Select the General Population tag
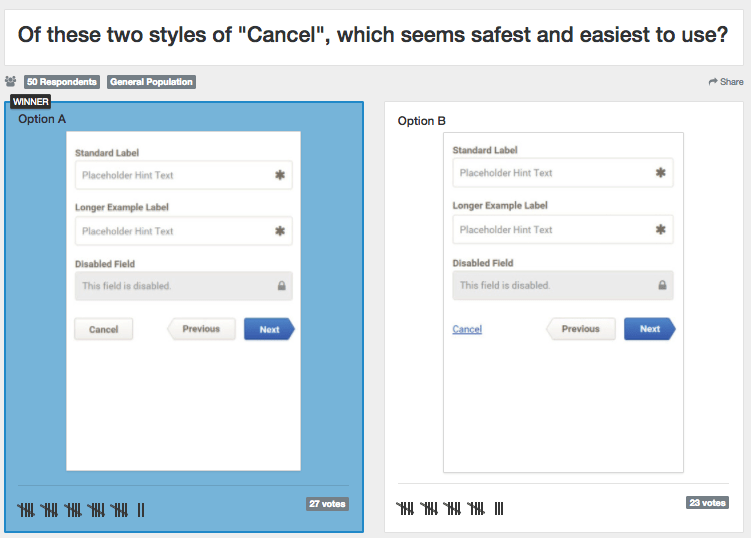The height and width of the screenshot is (538, 751). (x=151, y=82)
